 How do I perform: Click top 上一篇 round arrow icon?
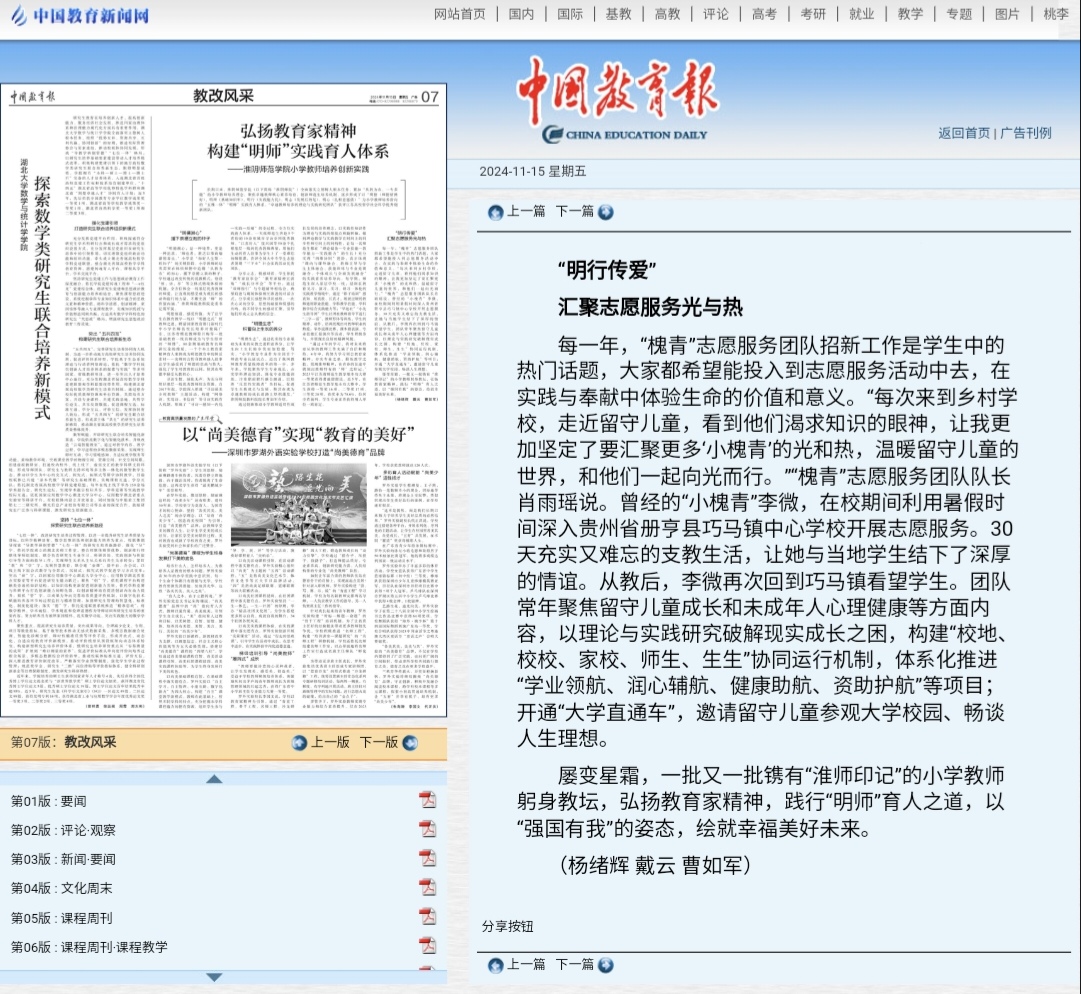[x=496, y=212]
